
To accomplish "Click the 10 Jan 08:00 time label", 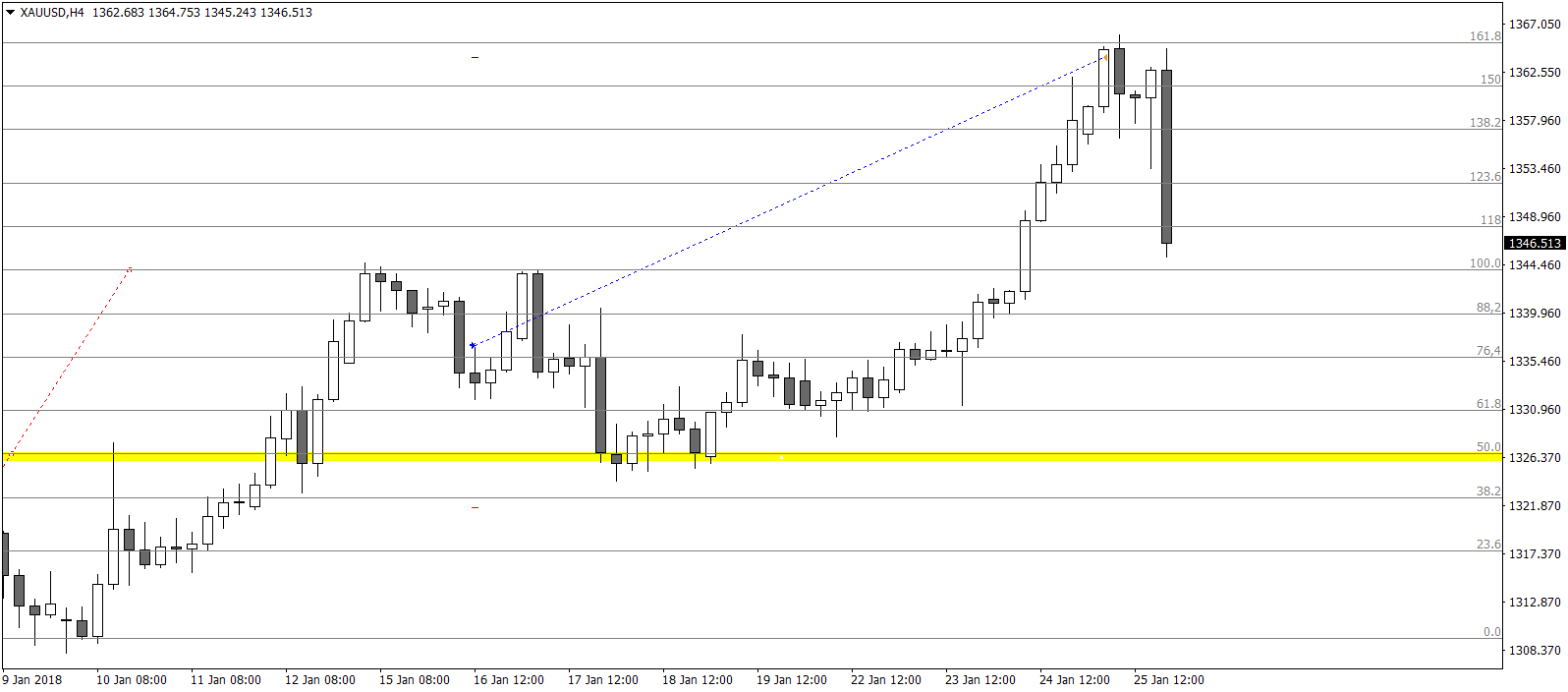I will (x=132, y=679).
